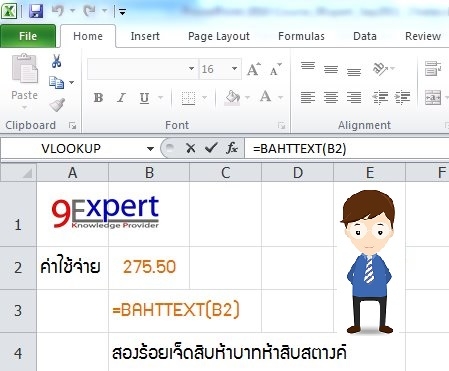The image size is (449, 371).
Task: Open the File tab
Action: coord(28,36)
